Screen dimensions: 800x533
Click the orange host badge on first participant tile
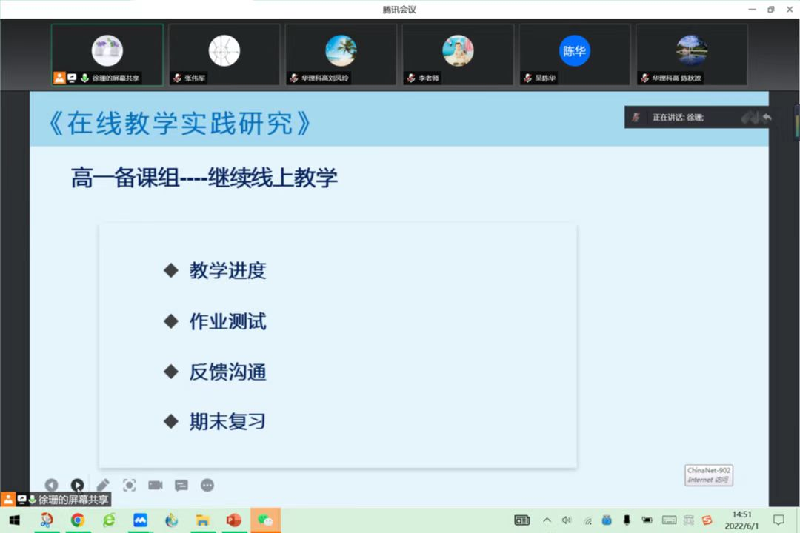[x=59, y=78]
